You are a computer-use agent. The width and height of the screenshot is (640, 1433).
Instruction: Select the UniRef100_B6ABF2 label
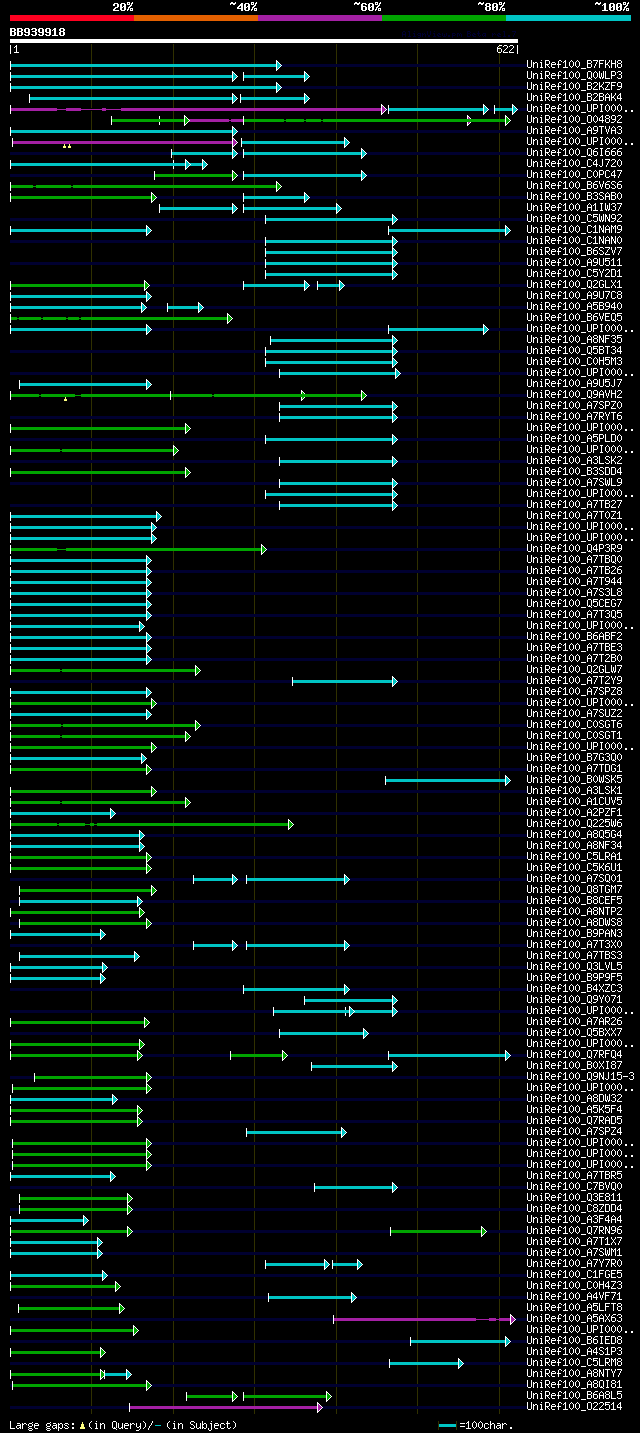[574, 637]
